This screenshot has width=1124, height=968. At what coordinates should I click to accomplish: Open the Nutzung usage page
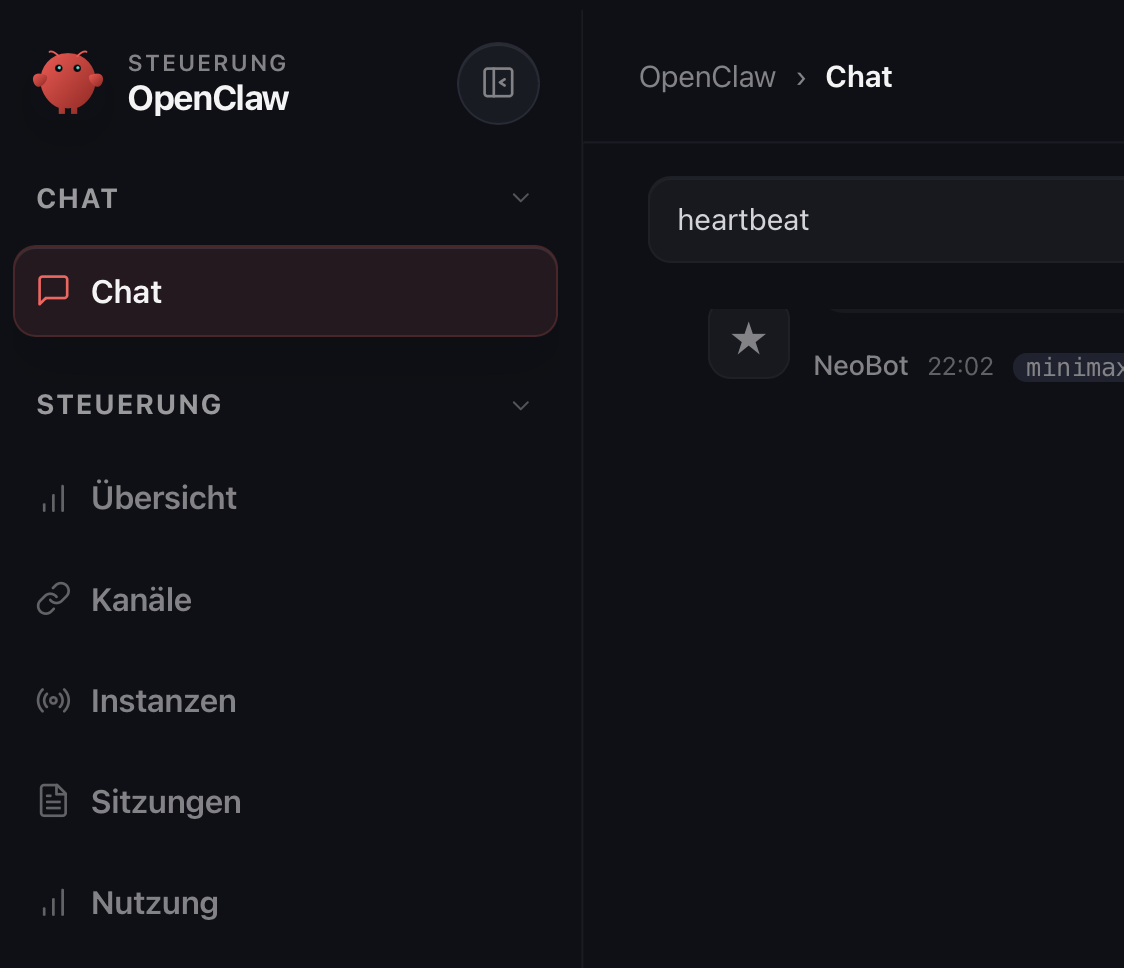pyautogui.click(x=154, y=903)
